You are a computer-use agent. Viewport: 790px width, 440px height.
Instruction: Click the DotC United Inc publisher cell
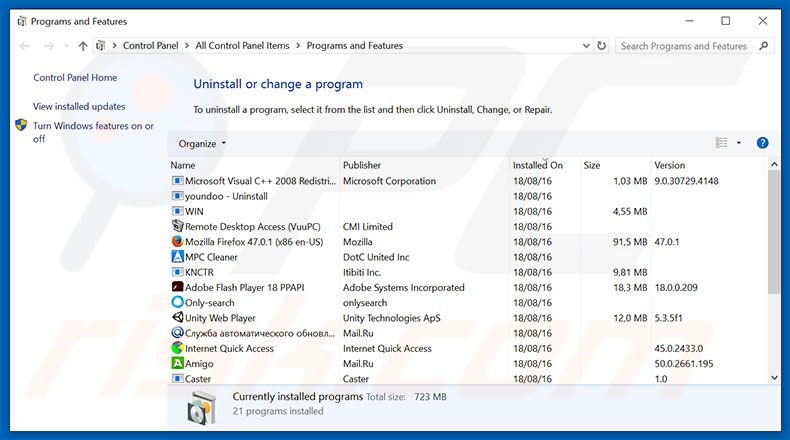click(376, 257)
